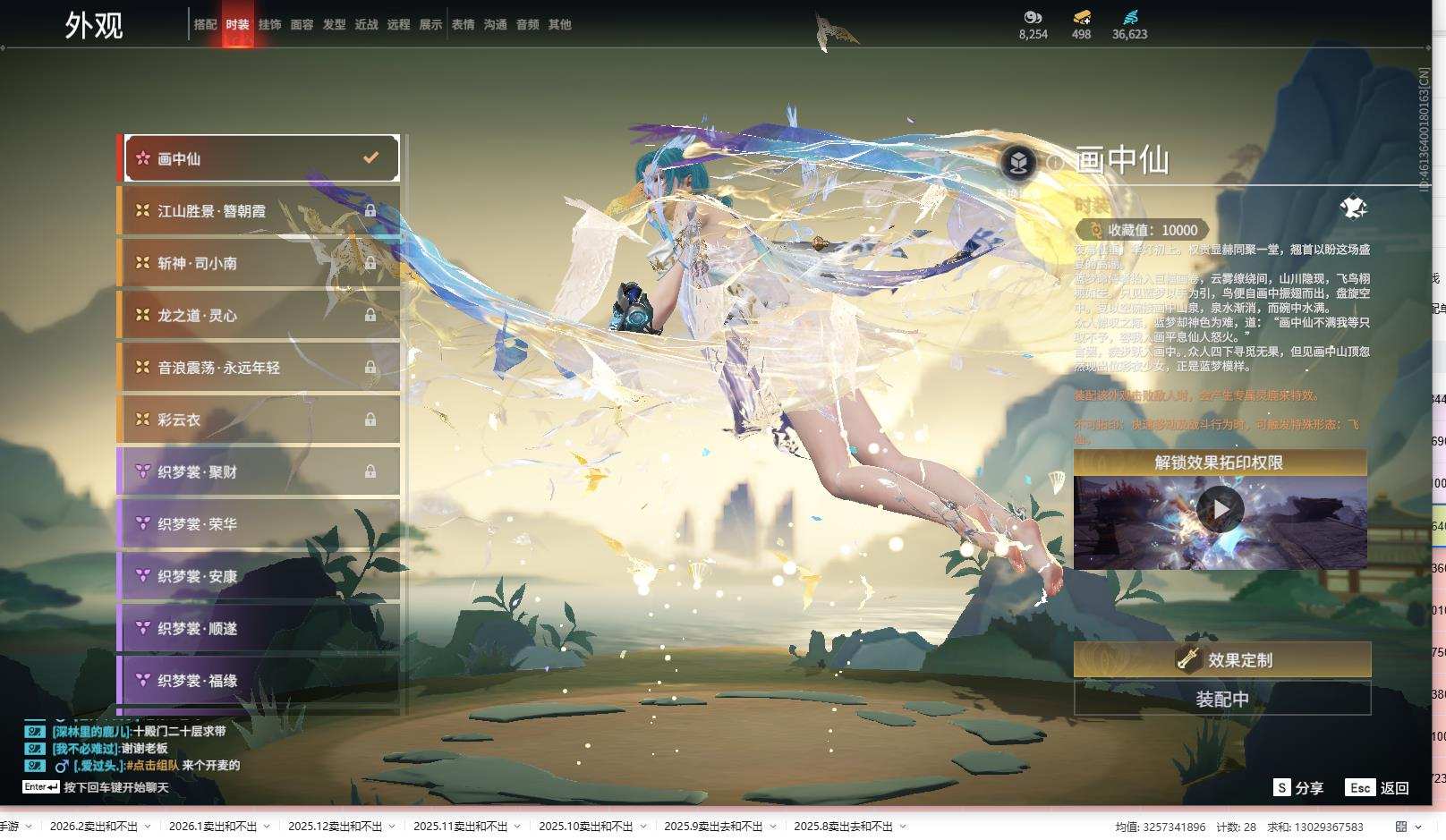Open the 发型 hairstyle tab
The width and height of the screenshot is (1446, 840).
pos(334,25)
